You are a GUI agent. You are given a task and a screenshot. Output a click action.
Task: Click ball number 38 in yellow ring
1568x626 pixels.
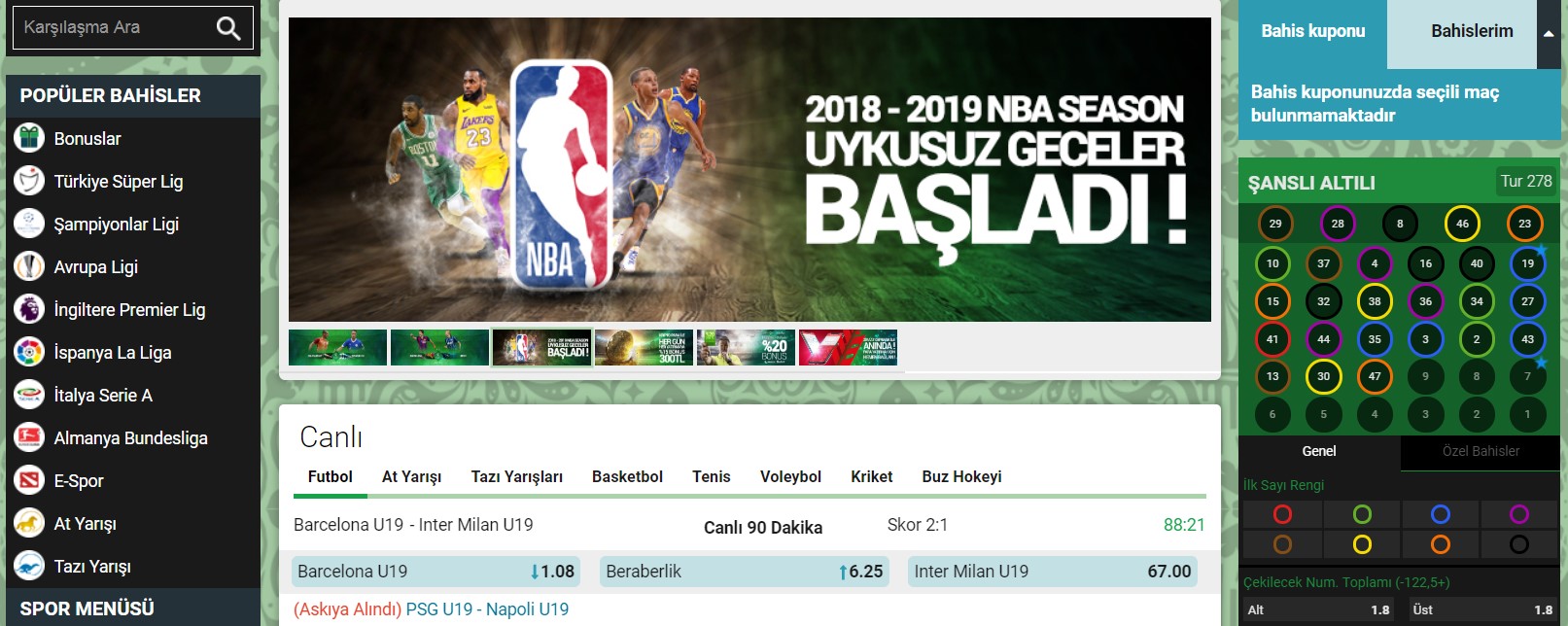tap(1375, 301)
